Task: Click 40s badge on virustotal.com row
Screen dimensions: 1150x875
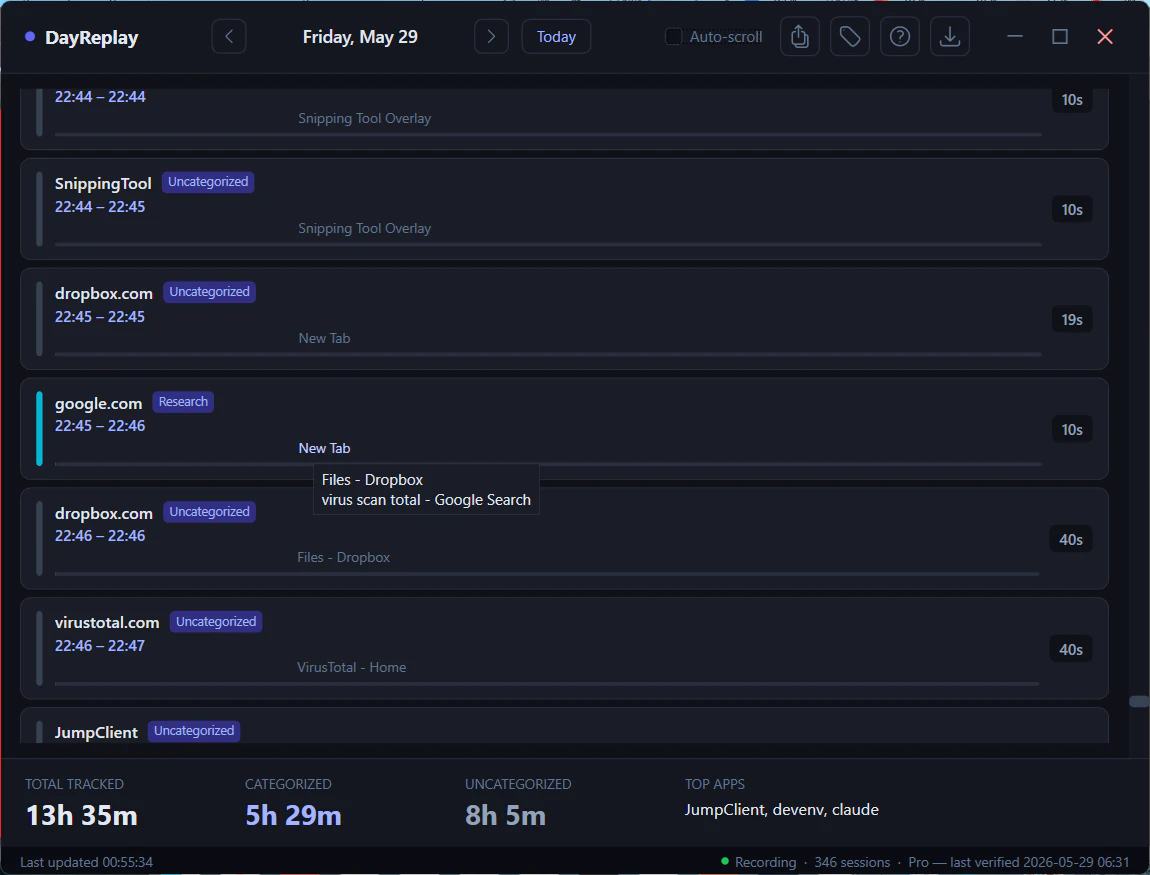Action: pos(1071,650)
